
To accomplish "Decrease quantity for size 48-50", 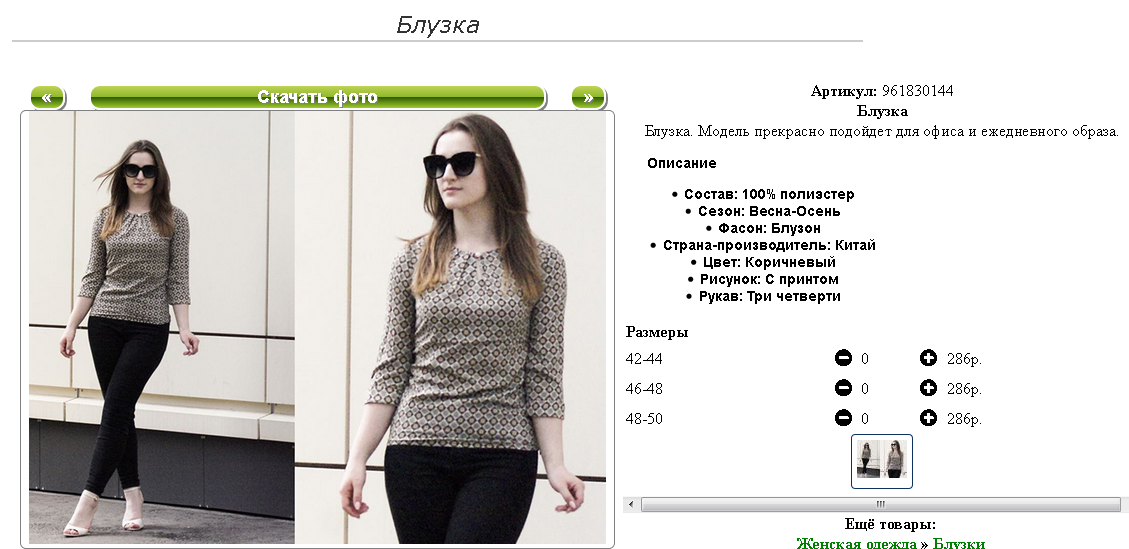I will point(843,418).
